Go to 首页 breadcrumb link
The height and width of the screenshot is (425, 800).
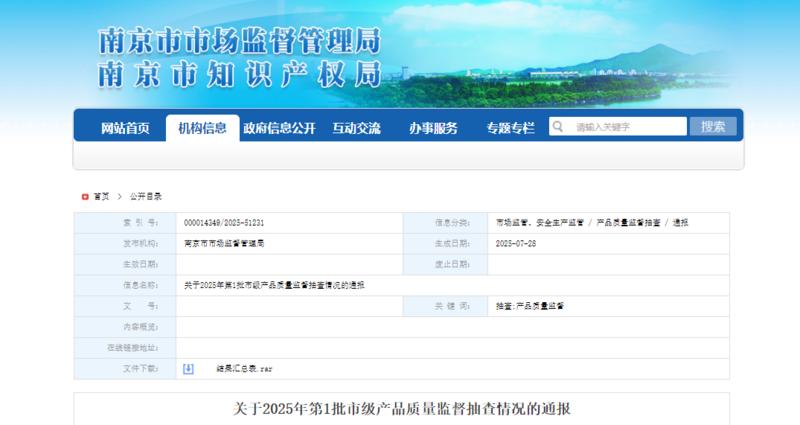pos(101,196)
